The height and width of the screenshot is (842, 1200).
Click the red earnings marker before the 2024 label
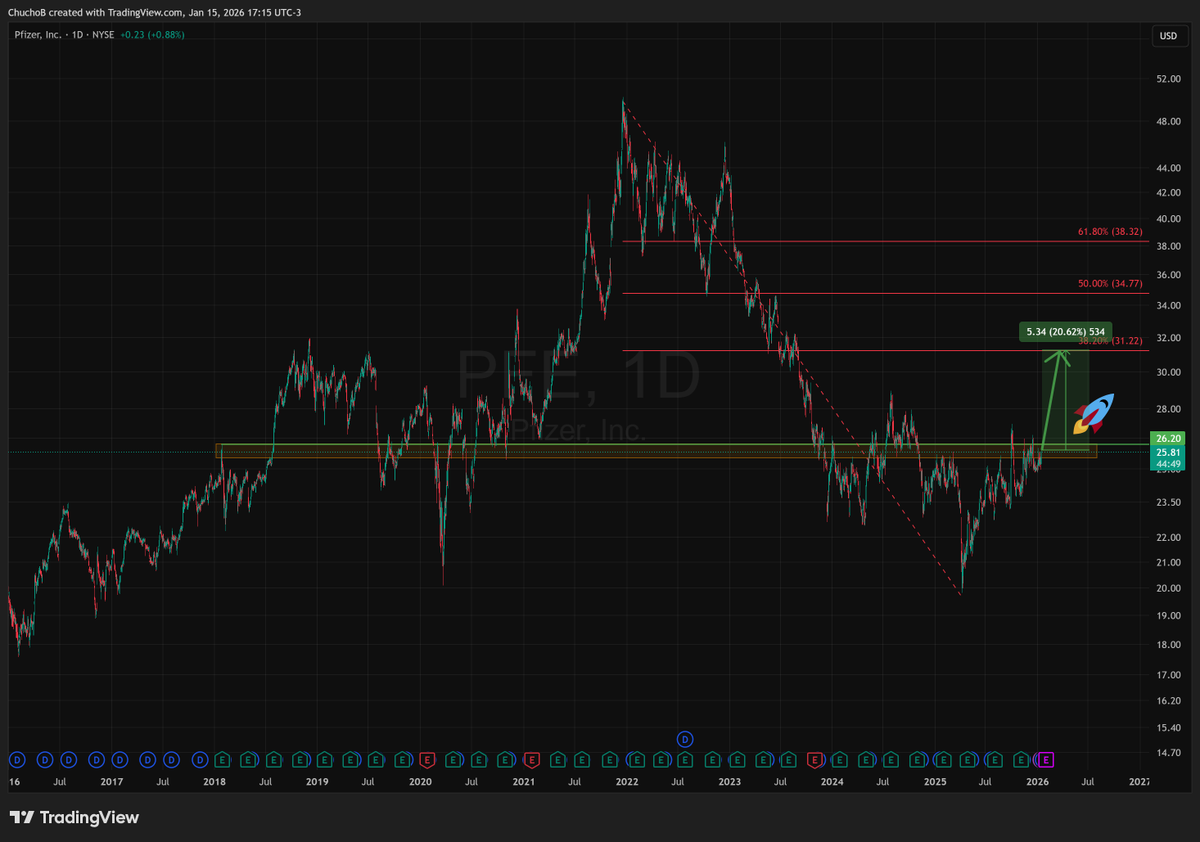point(815,759)
